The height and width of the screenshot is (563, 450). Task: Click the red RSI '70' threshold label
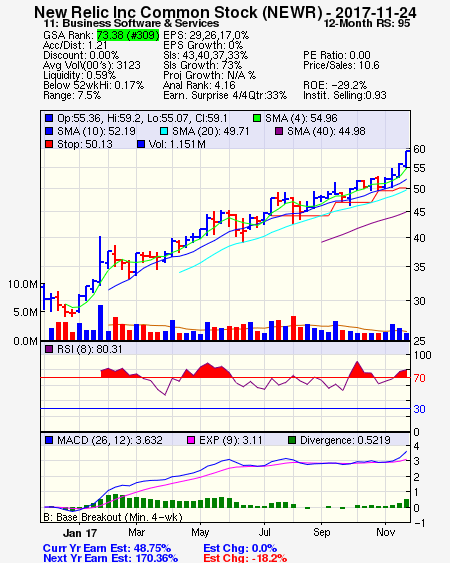tap(419, 378)
